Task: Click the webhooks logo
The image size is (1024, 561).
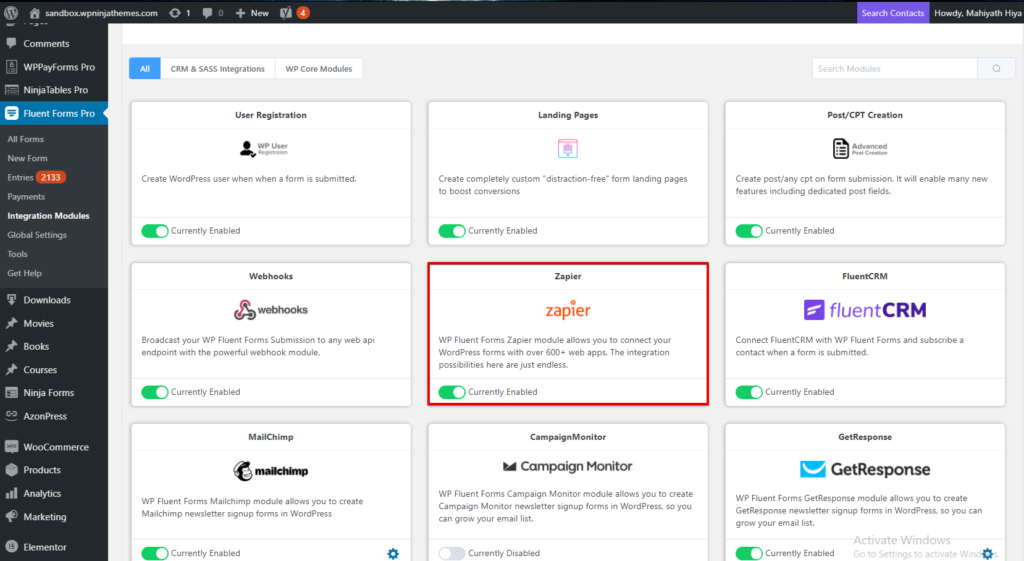Action: (x=270, y=310)
